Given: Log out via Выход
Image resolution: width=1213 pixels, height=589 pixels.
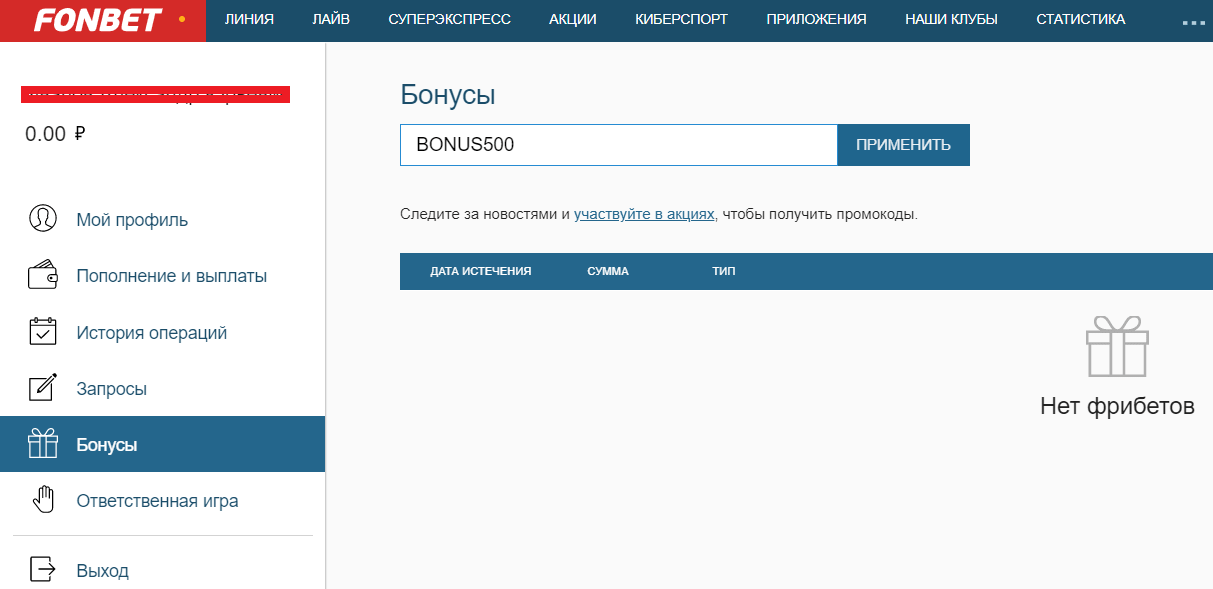Looking at the screenshot, I should 102,571.
